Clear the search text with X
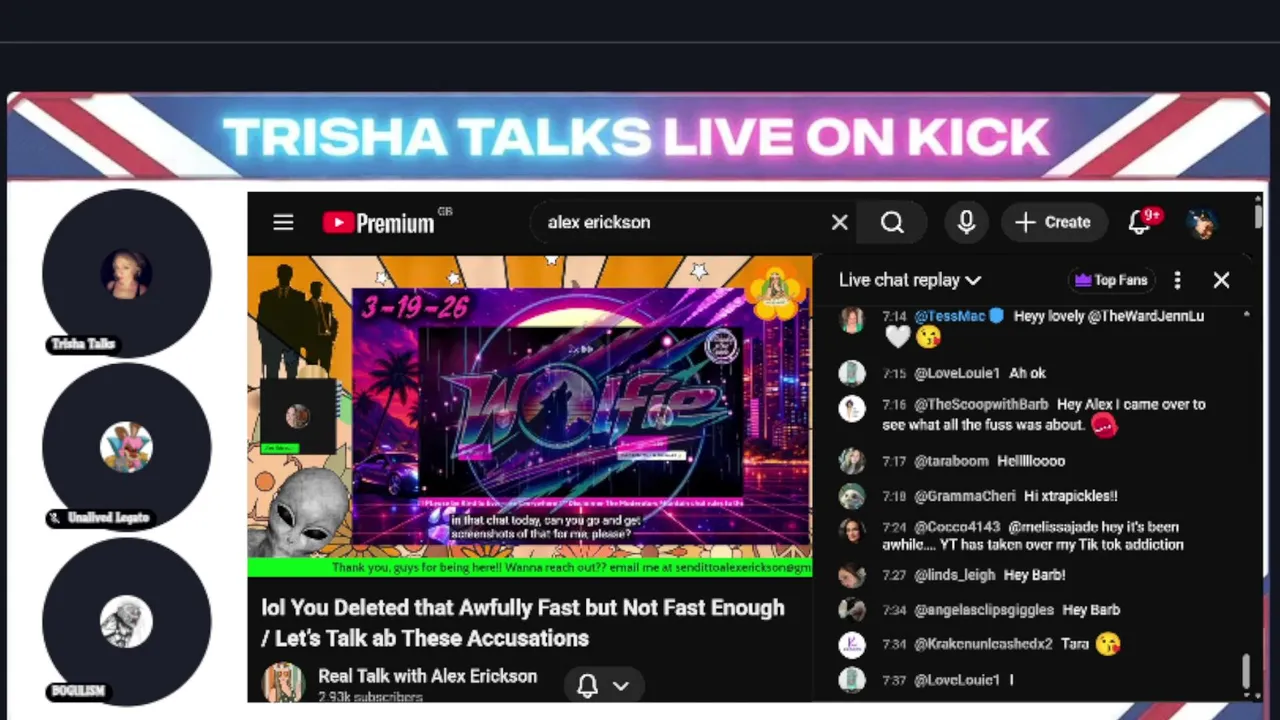 click(839, 222)
